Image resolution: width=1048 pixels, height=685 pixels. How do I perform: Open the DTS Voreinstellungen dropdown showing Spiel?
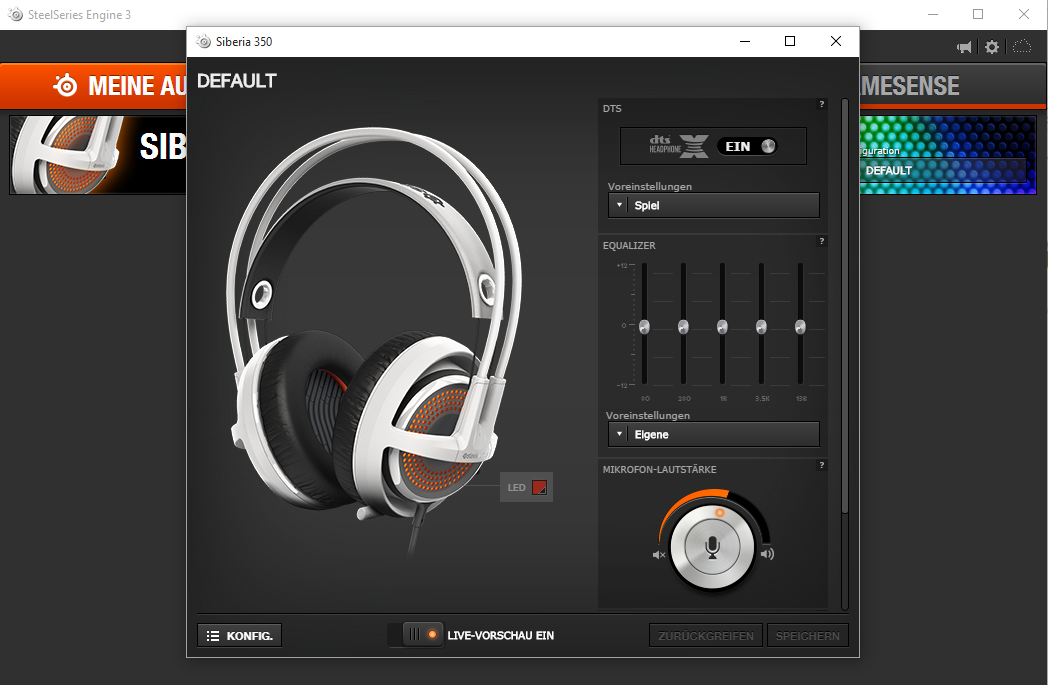713,205
